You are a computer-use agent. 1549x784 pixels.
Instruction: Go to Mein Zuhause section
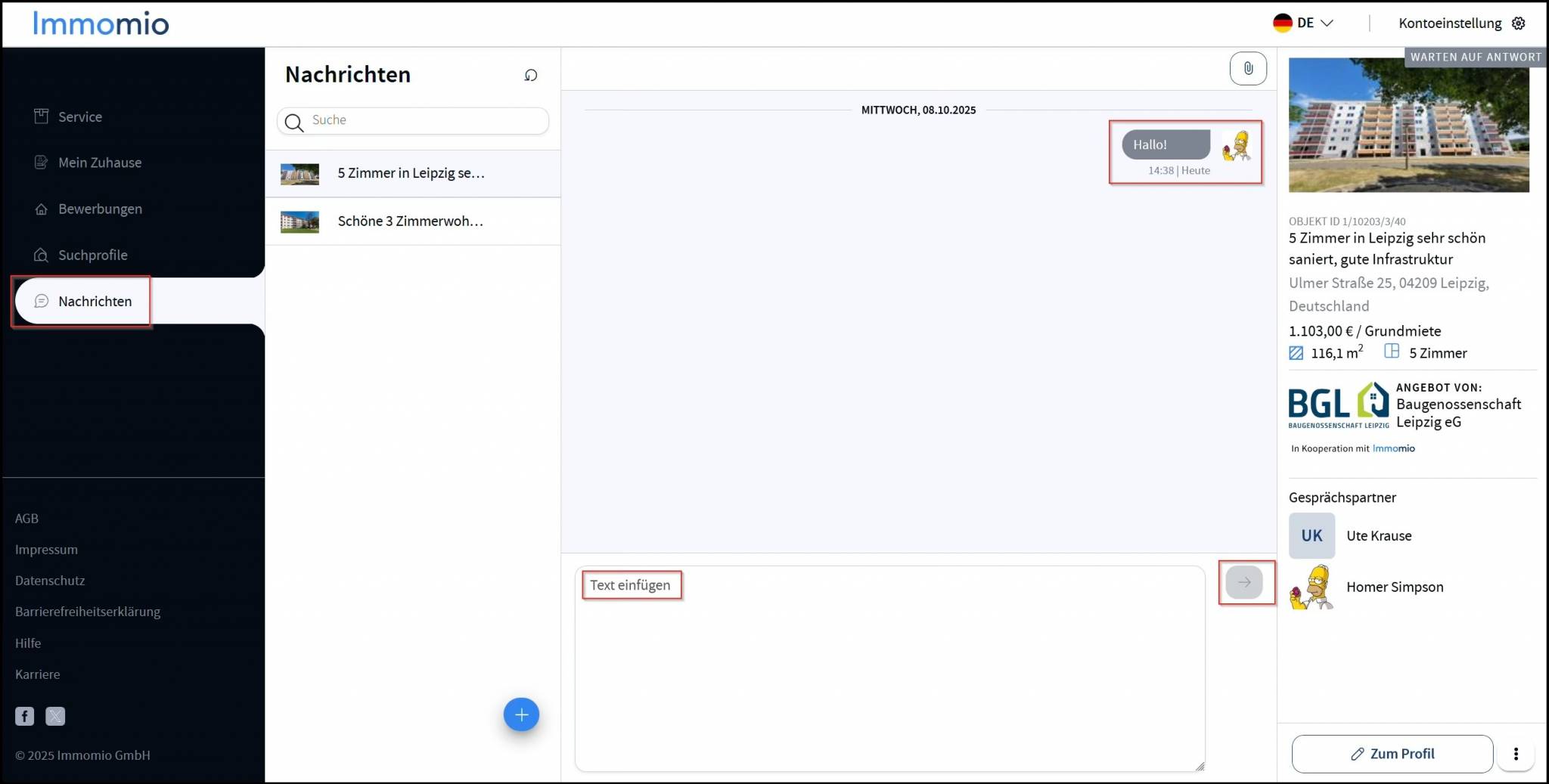99,163
